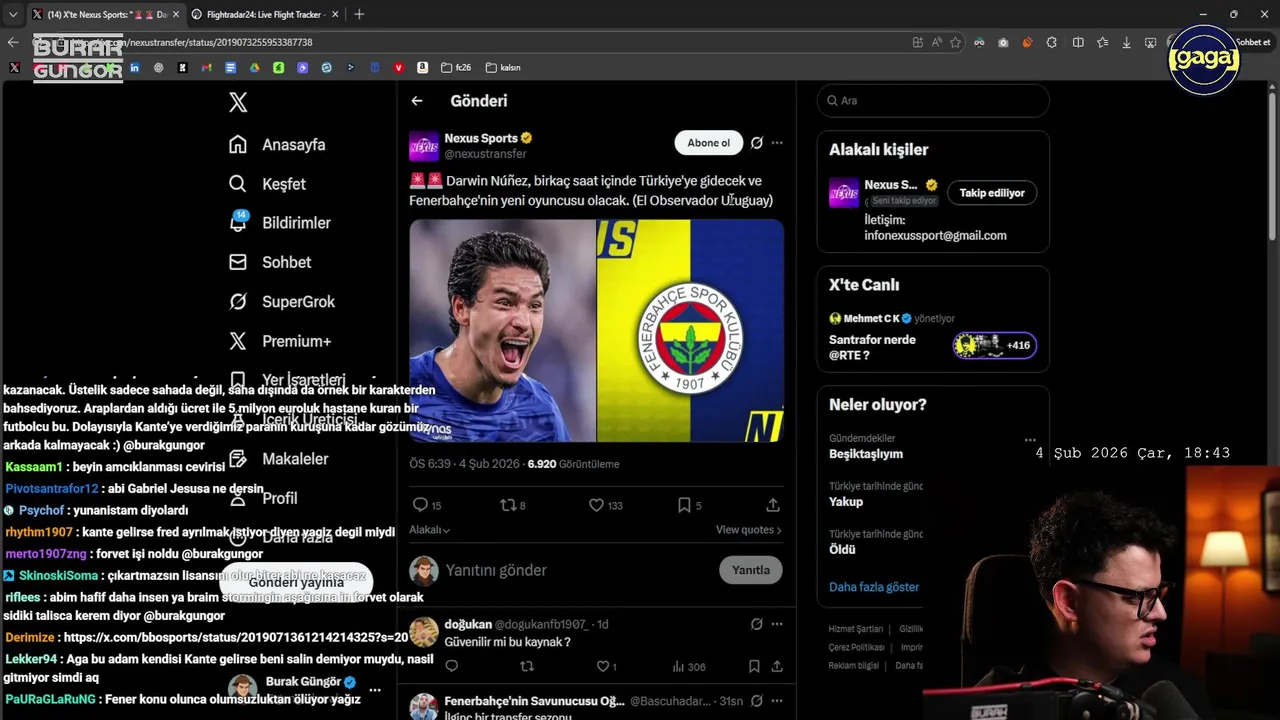Expand the tab search dropdown arrow

(x=13, y=14)
